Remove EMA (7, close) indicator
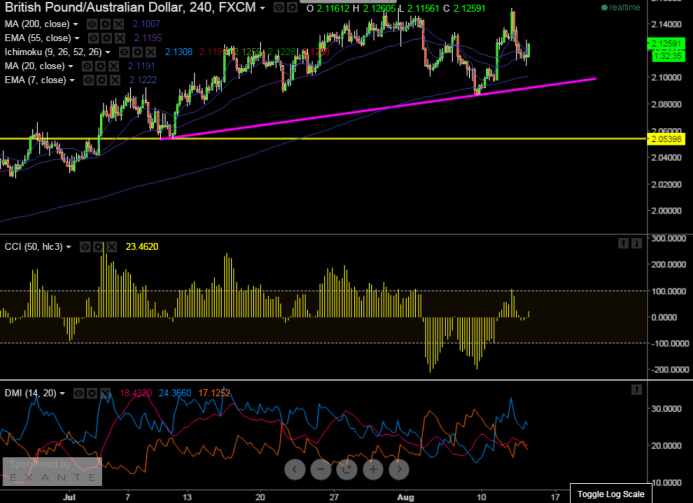 point(115,80)
